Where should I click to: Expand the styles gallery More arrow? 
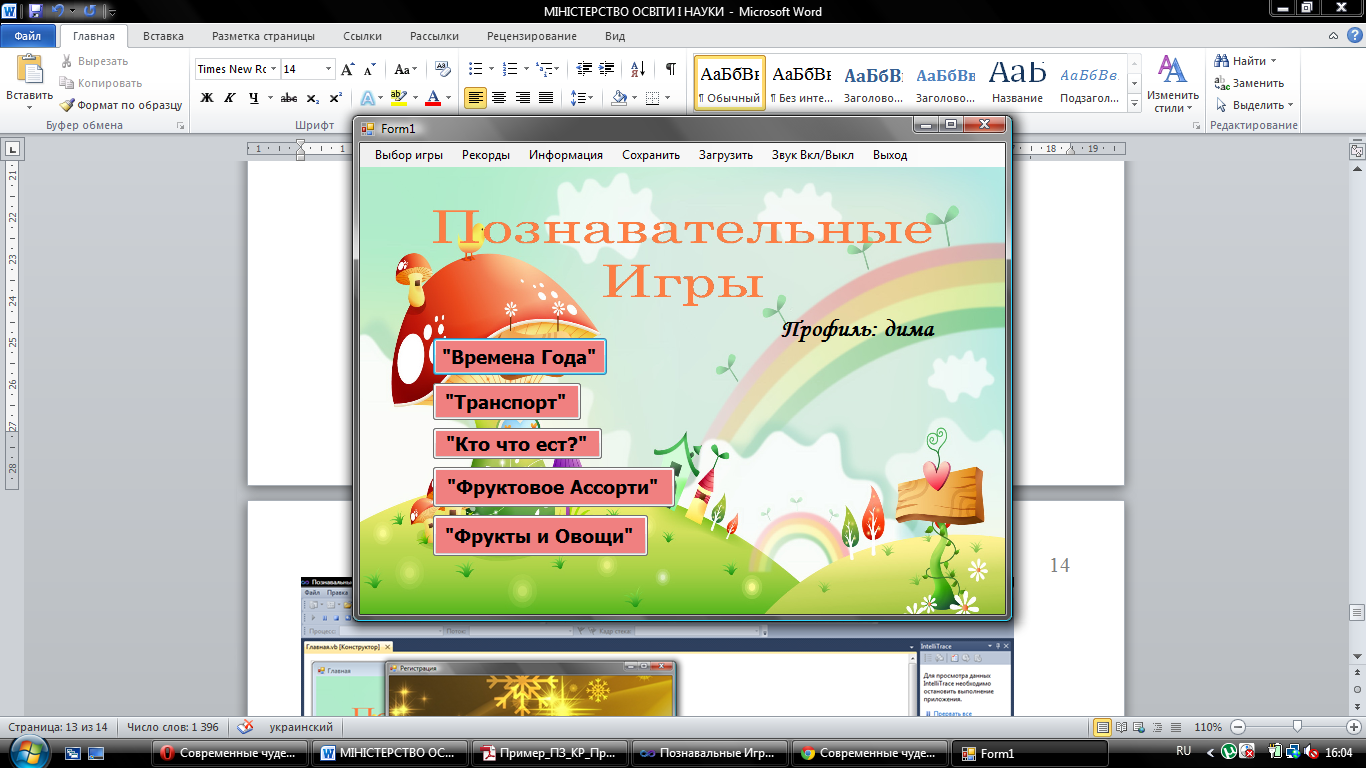coord(1134,103)
